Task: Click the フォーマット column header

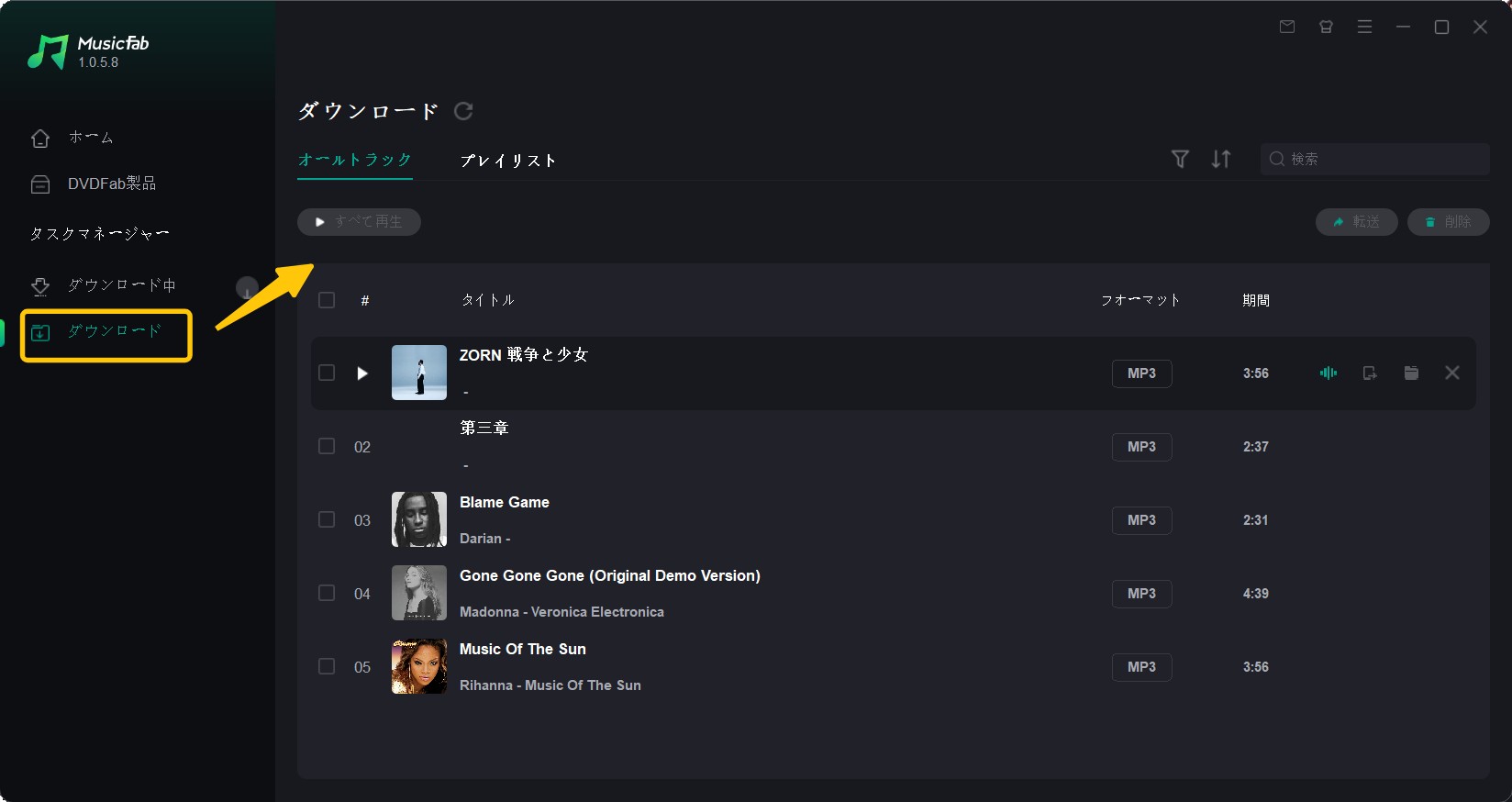Action: click(1140, 300)
